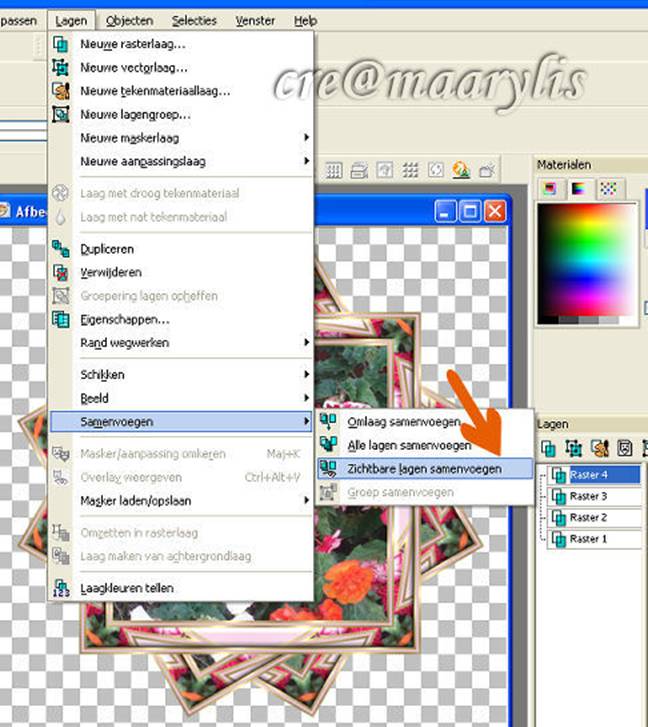Click new art media layer icon in Lagen palette

coord(600,448)
